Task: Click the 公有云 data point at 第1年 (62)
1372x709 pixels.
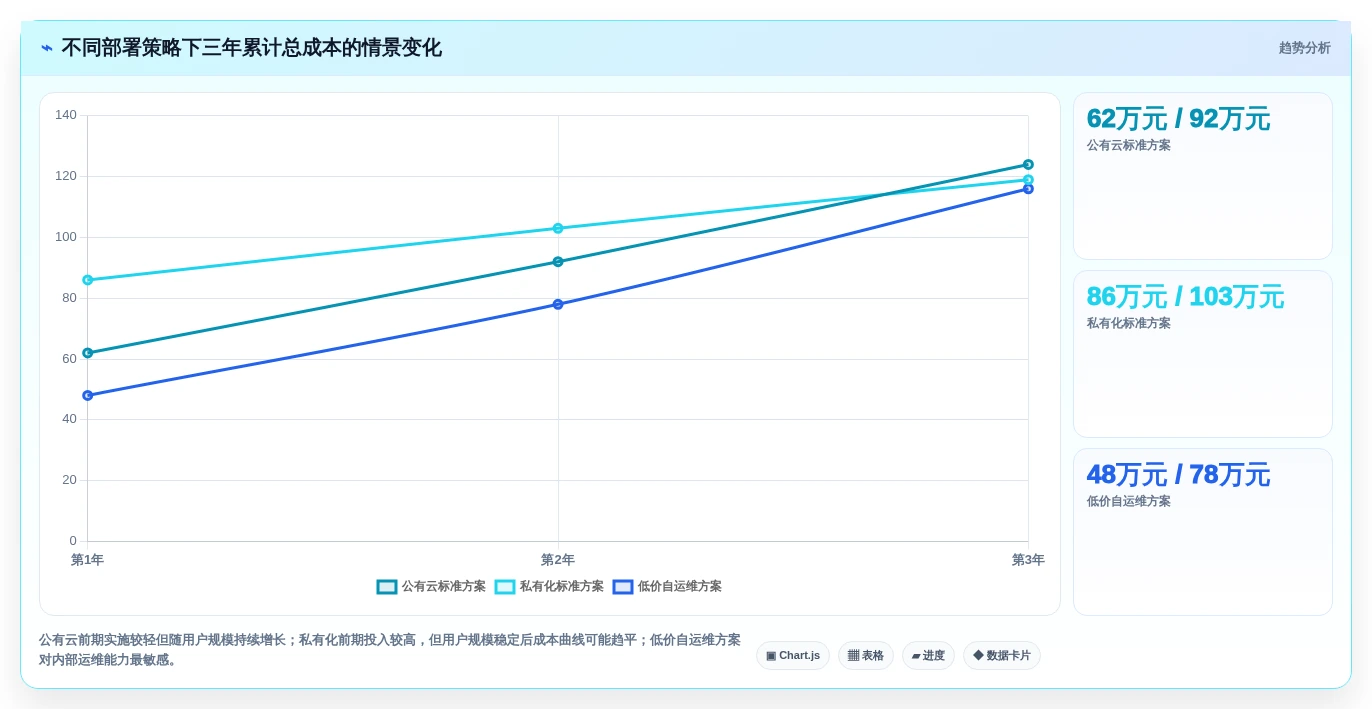Action: point(88,353)
